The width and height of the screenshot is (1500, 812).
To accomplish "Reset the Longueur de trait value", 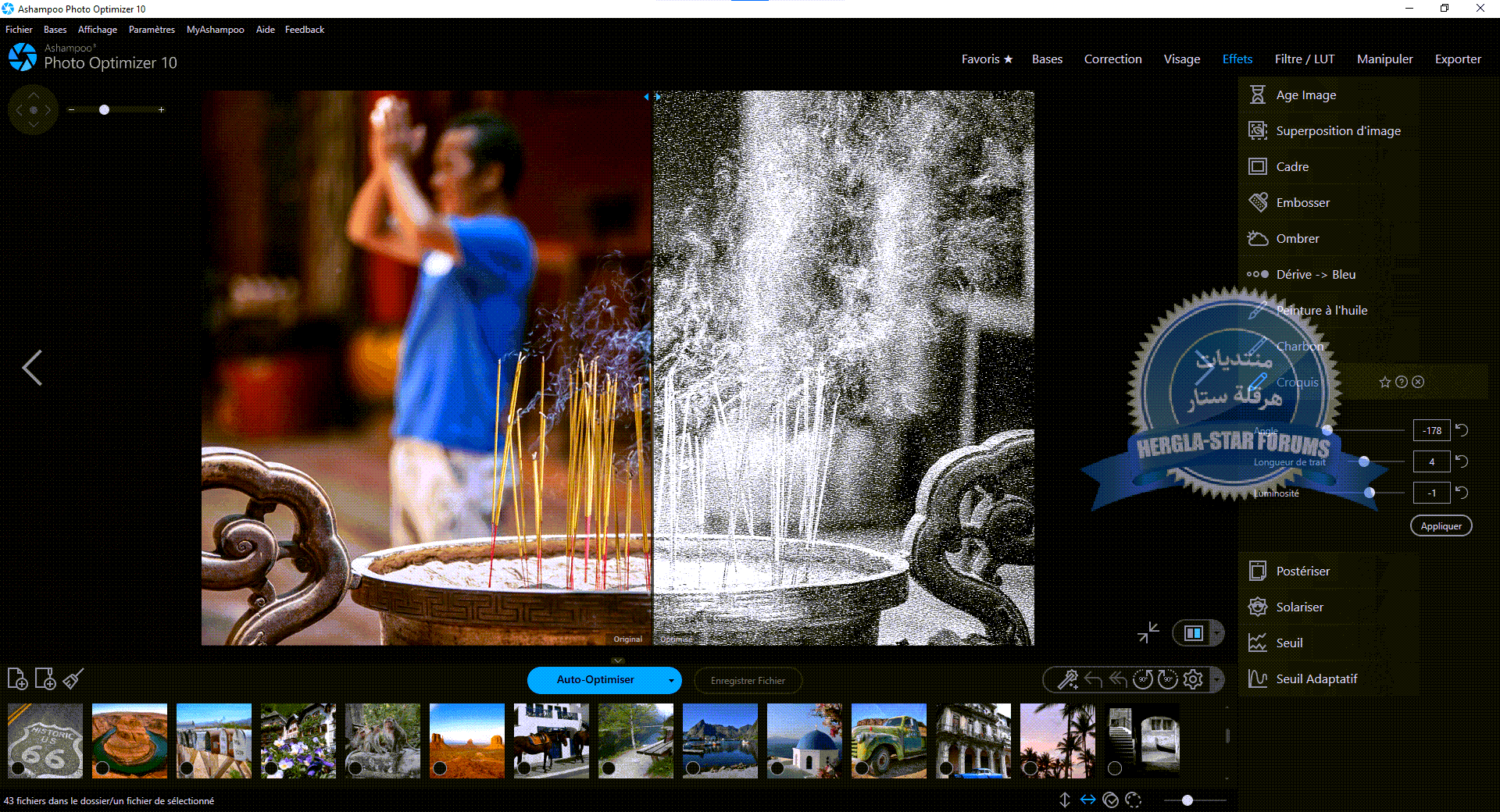I will [1462, 461].
